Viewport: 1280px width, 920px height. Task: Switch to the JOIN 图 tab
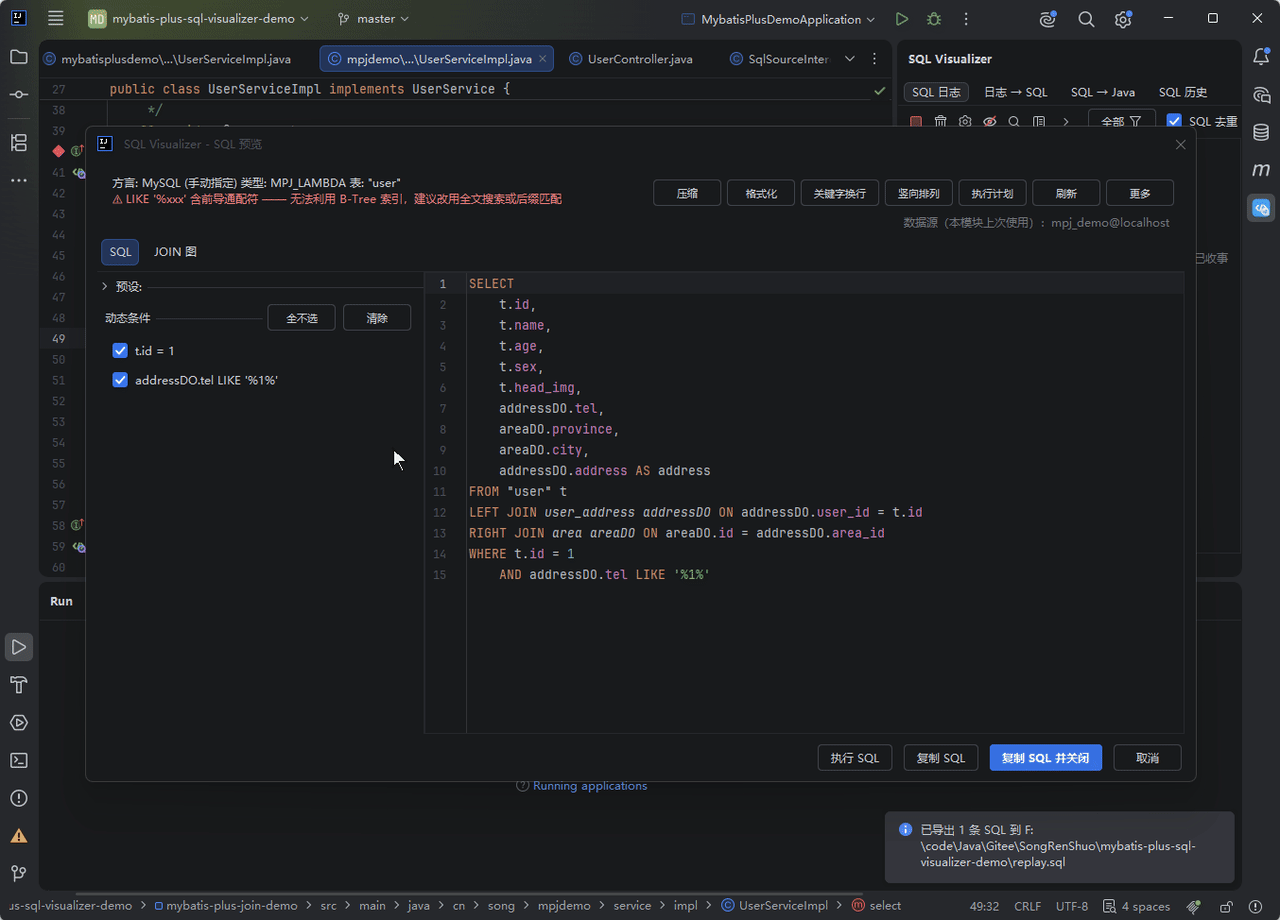click(x=175, y=252)
